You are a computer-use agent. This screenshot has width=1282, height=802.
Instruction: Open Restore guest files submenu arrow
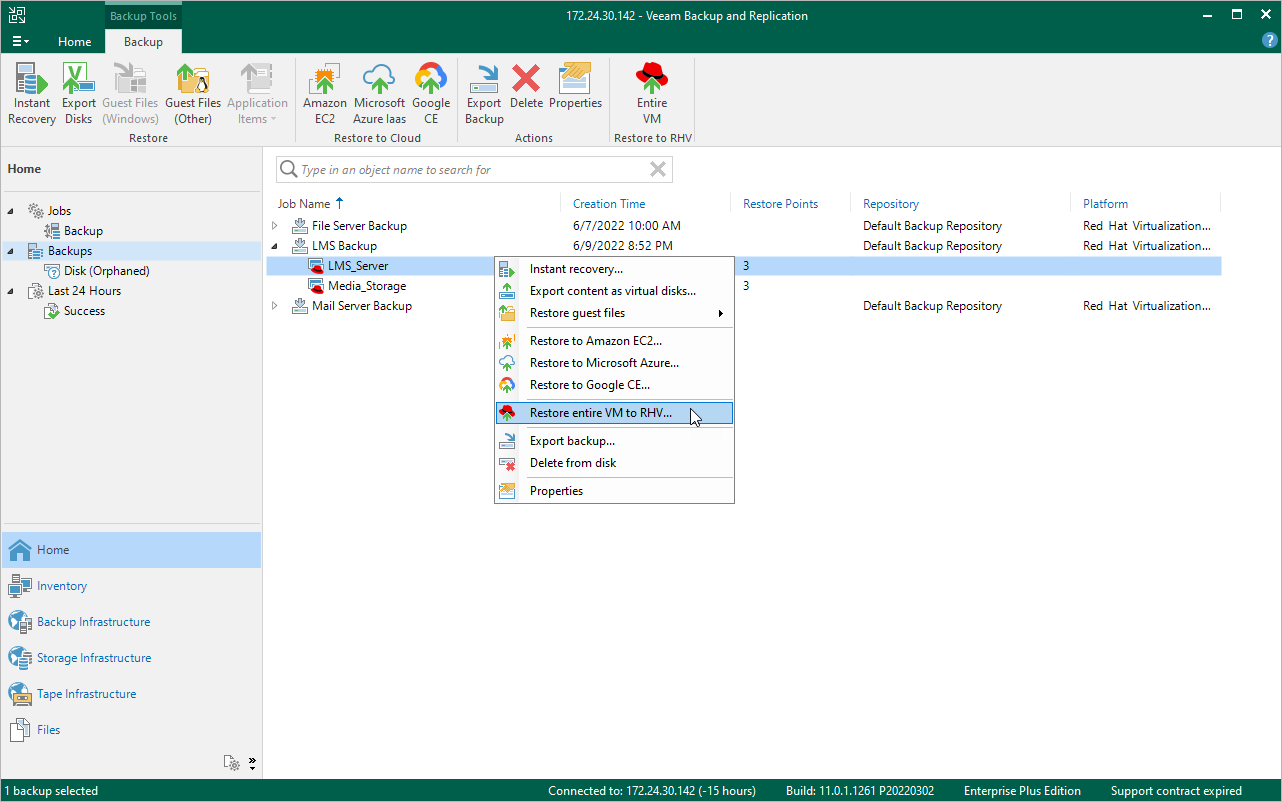coord(721,313)
